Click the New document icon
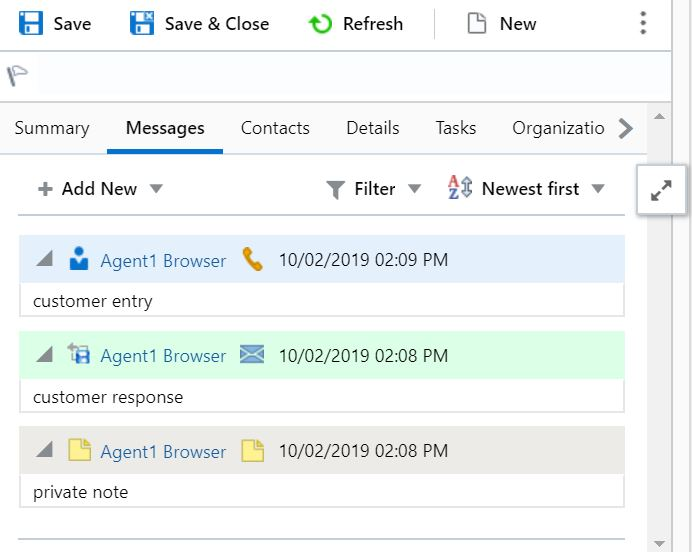 tap(477, 23)
